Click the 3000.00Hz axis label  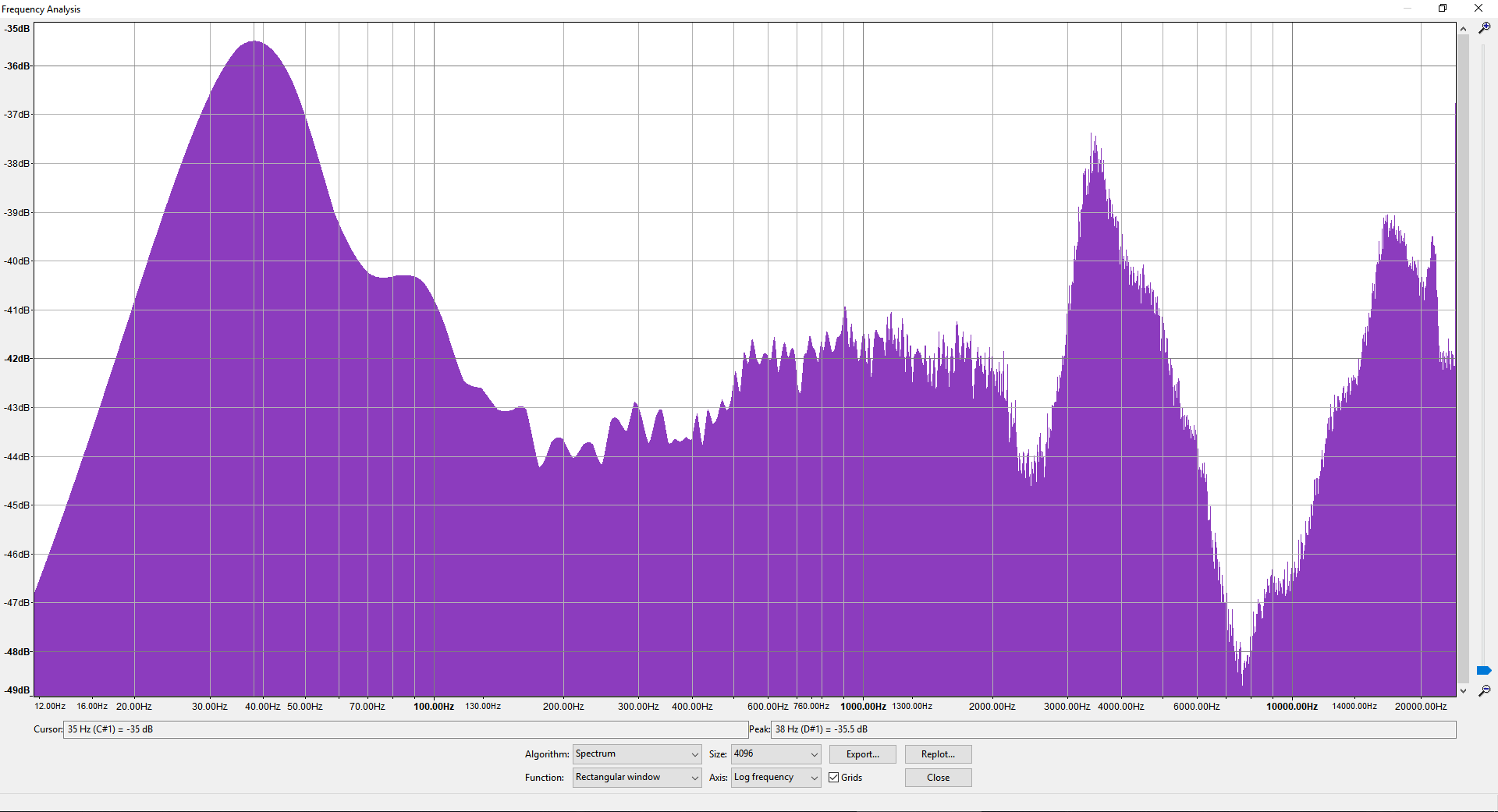coord(1067,707)
